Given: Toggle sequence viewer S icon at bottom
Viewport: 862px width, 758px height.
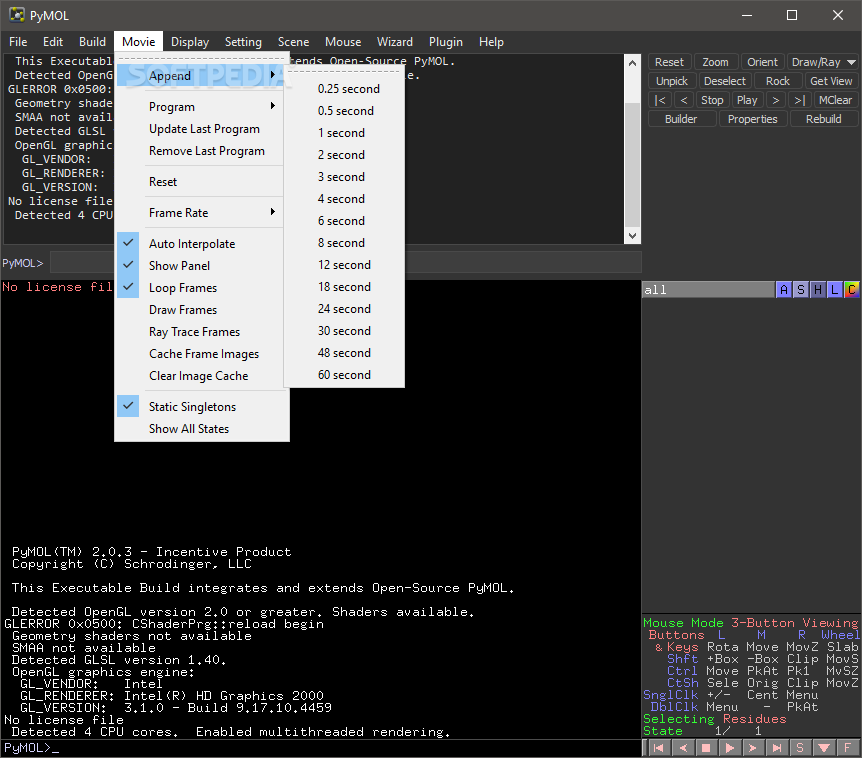Looking at the screenshot, I should [800, 748].
